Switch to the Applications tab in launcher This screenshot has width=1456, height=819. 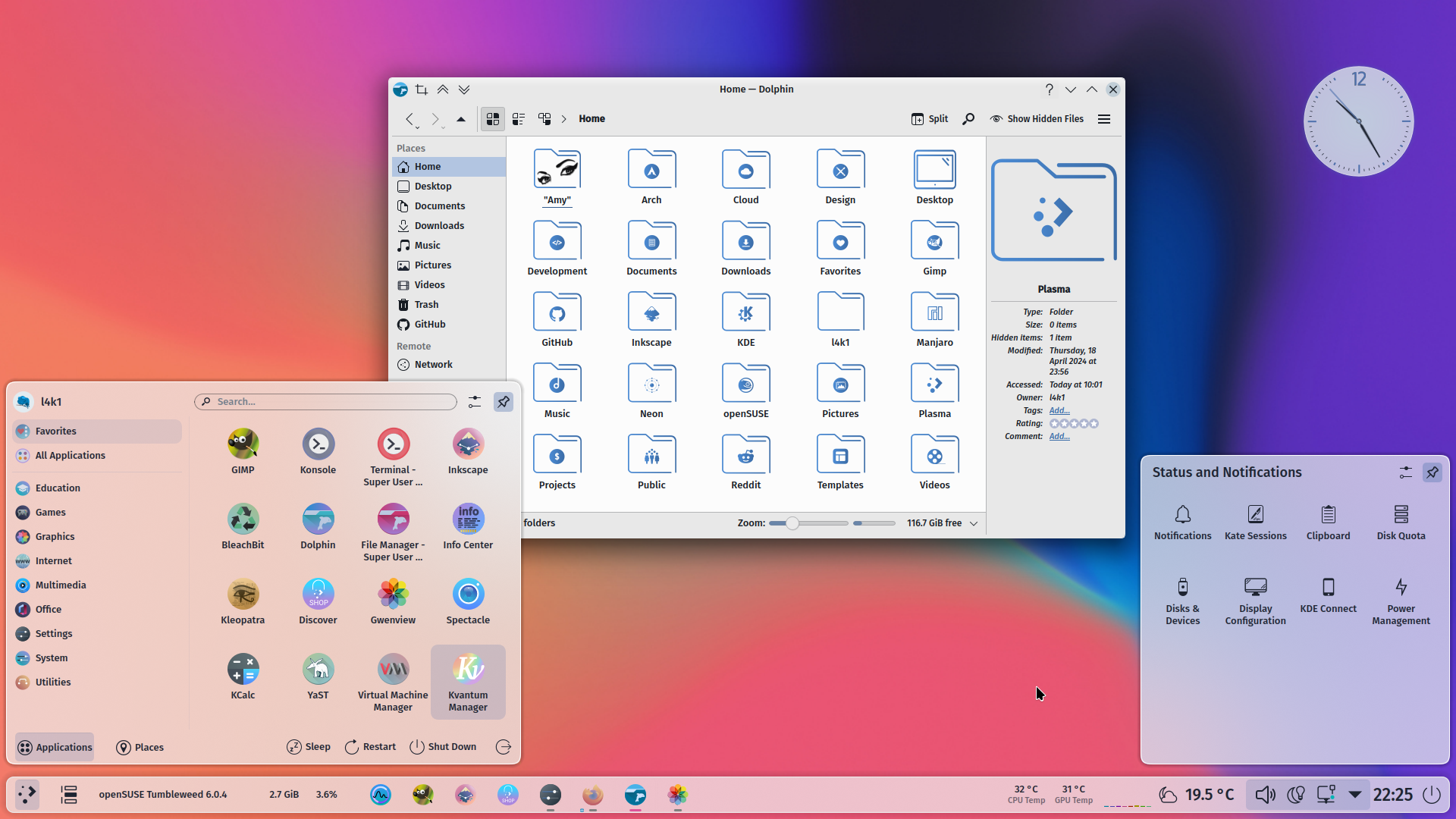click(55, 748)
